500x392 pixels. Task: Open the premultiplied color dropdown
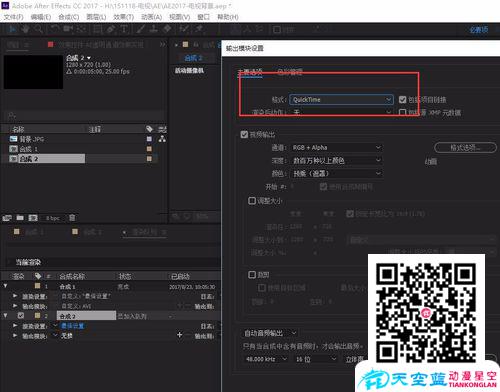pyautogui.click(x=337, y=173)
